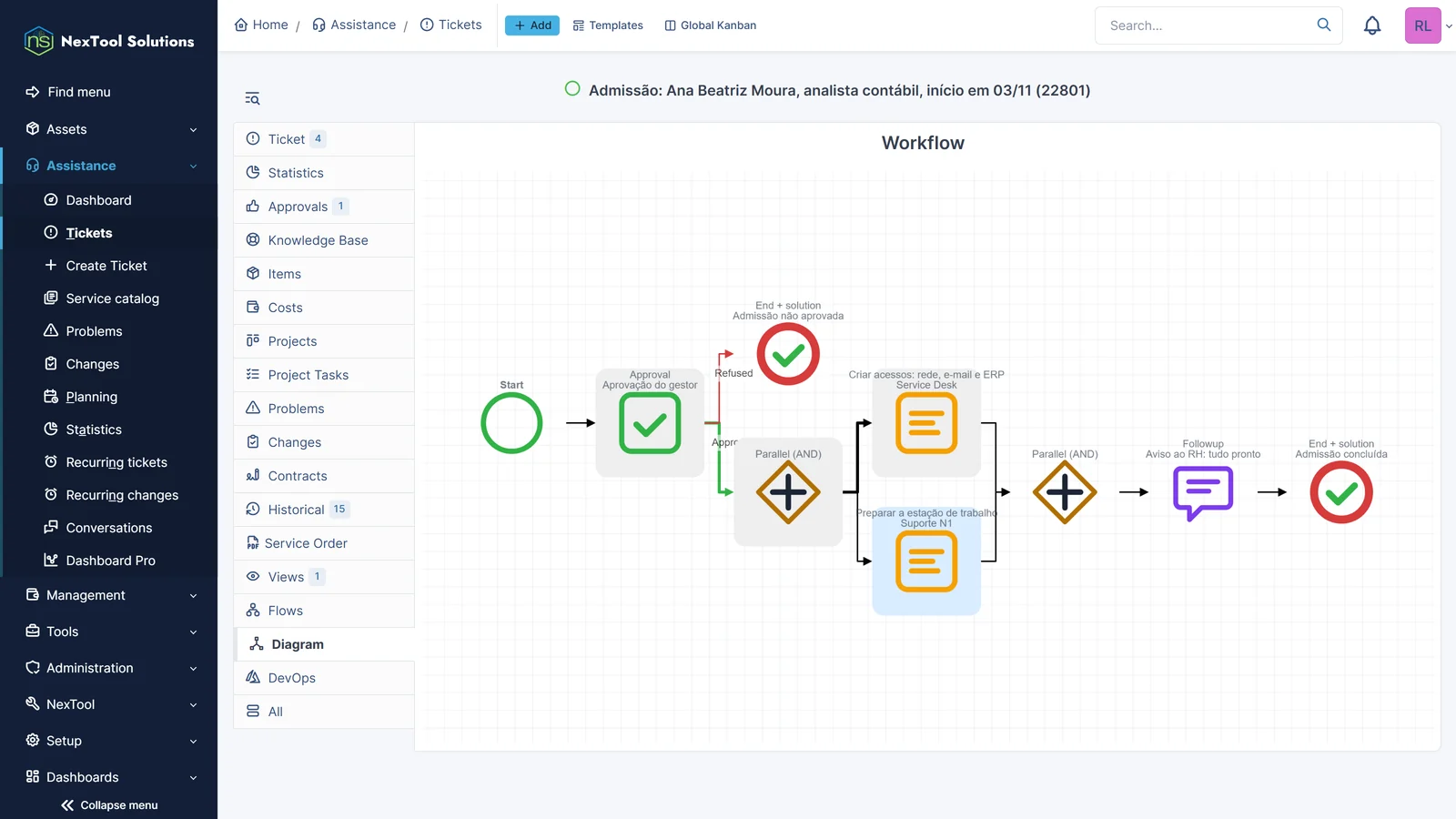Image resolution: width=1456 pixels, height=819 pixels.
Task: Click the notifications bell icon
Action: [x=1372, y=25]
